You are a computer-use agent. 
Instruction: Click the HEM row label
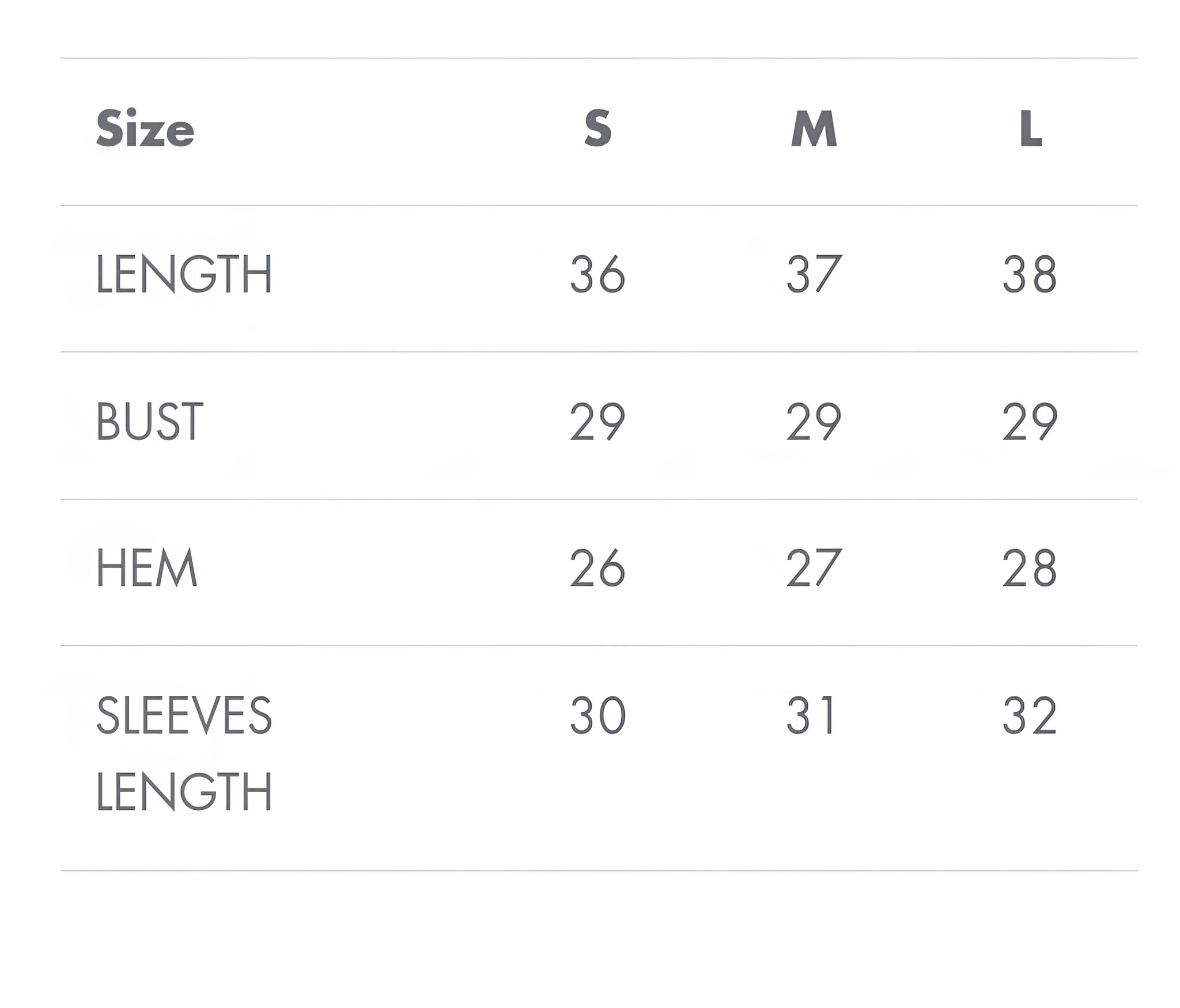(147, 568)
